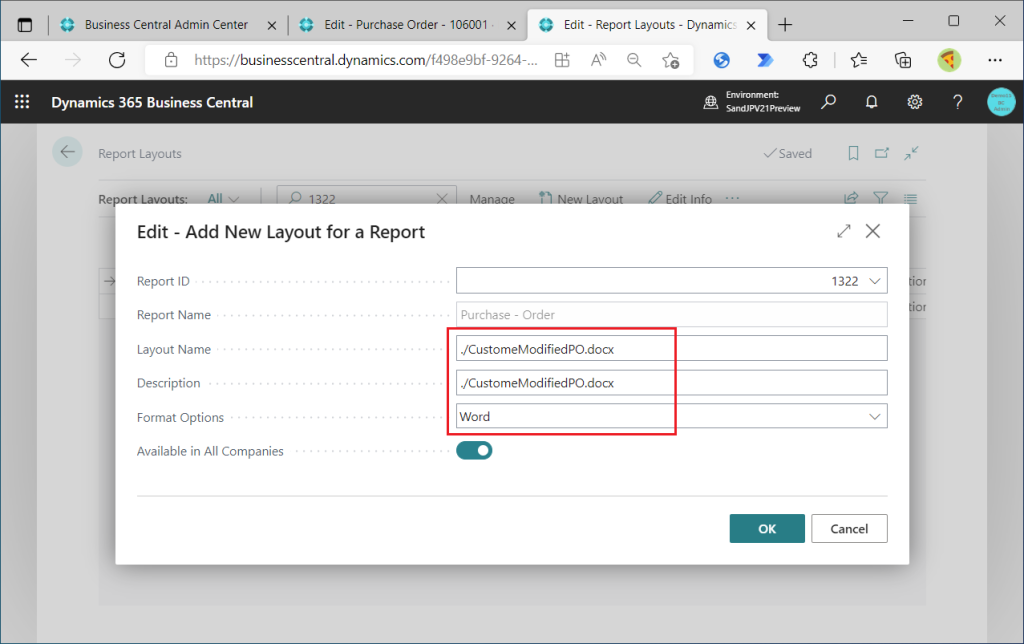Open Business Central settings gear
Screen dimensions: 1024x644
tap(914, 102)
